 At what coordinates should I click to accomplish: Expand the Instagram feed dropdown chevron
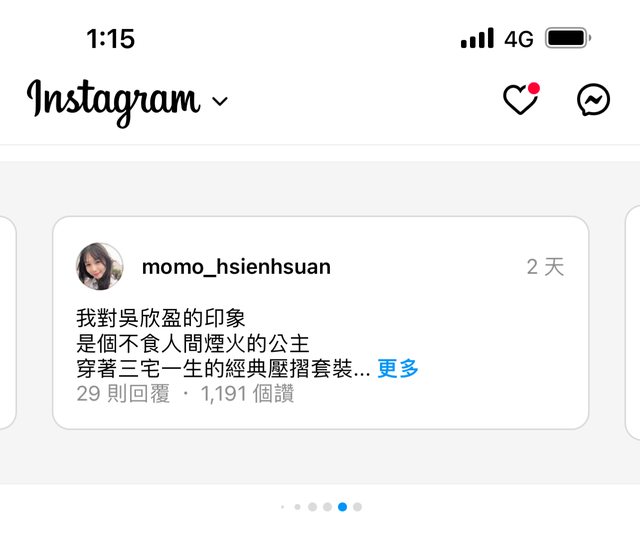pos(220,101)
